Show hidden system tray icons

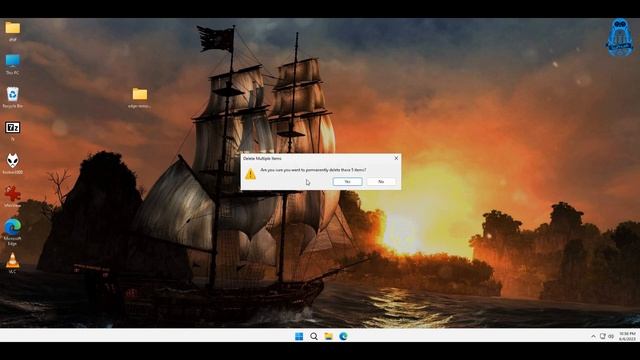(x=593, y=336)
